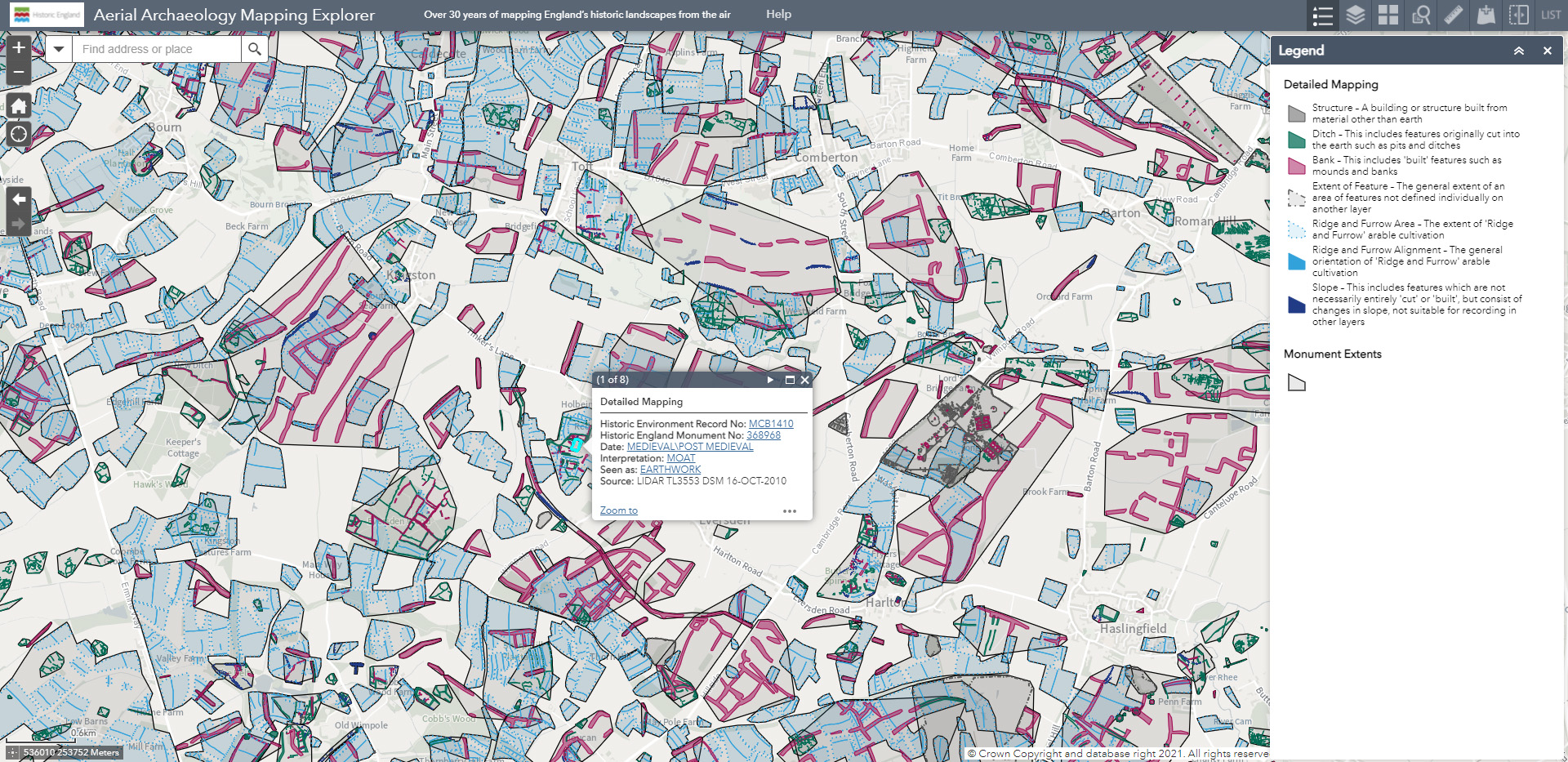Click the search magnifier in address bar
This screenshot has height=762, width=1568.
(254, 48)
